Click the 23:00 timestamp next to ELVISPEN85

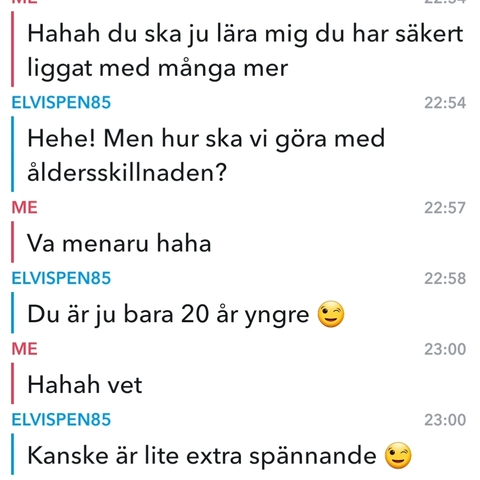pyautogui.click(x=445, y=420)
